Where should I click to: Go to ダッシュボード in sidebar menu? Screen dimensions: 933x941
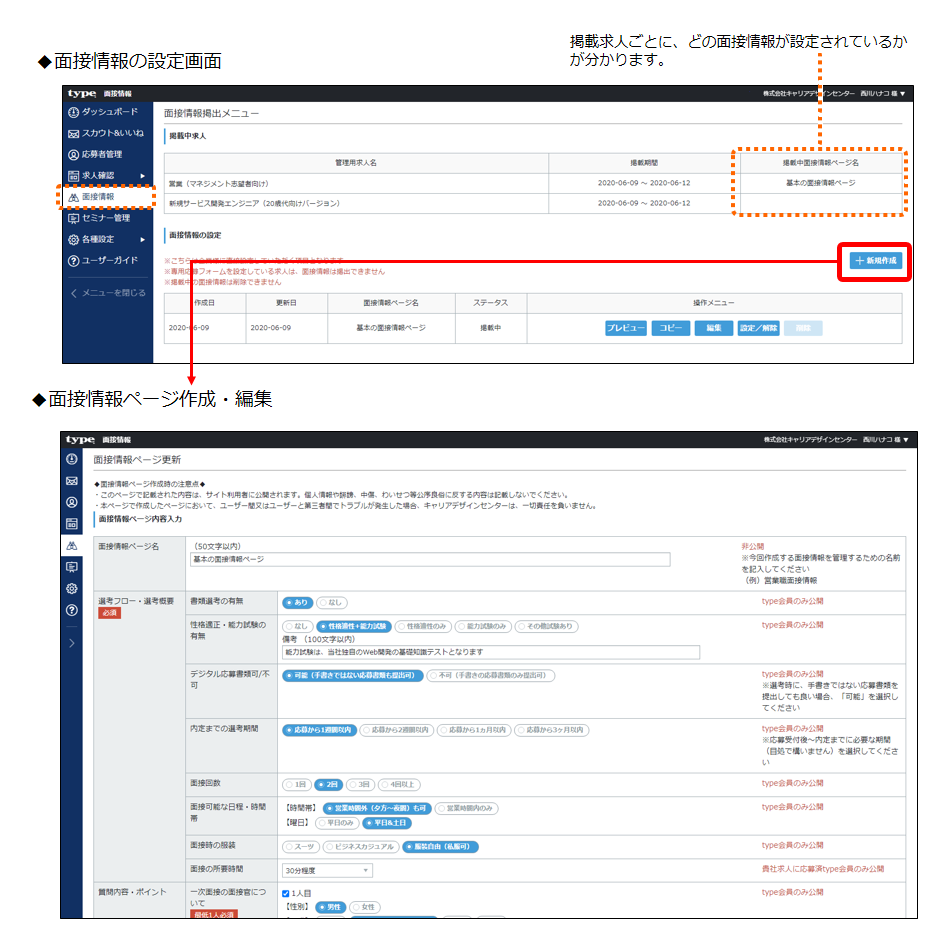coord(108,111)
